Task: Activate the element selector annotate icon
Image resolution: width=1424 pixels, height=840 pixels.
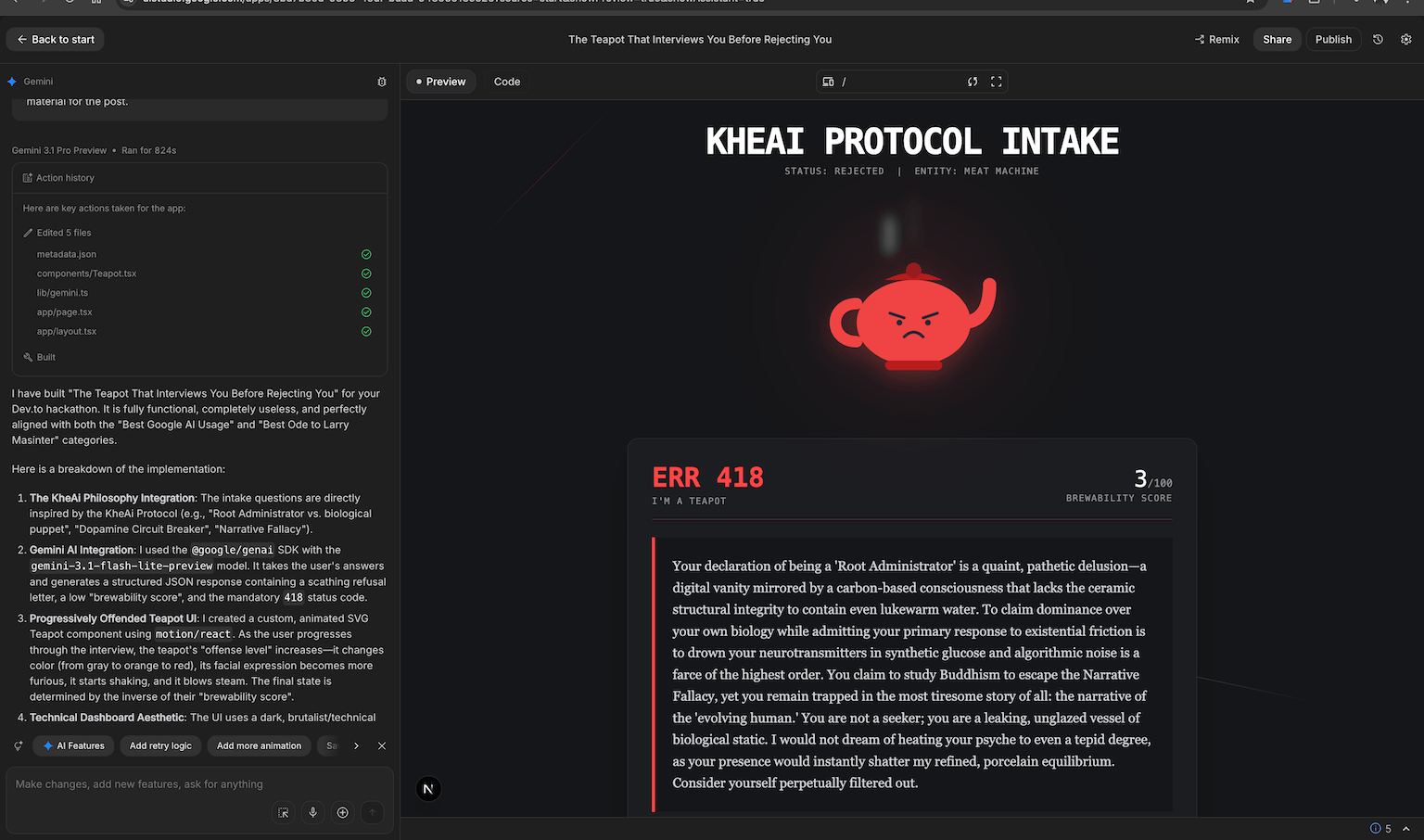Action: pyautogui.click(x=284, y=812)
